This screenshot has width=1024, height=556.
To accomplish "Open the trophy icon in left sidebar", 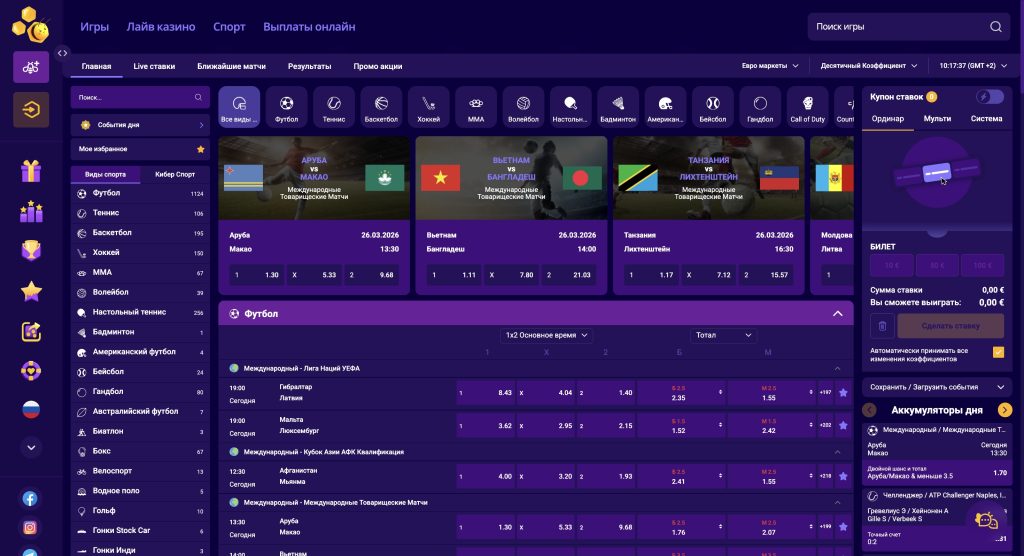I will pyautogui.click(x=31, y=250).
